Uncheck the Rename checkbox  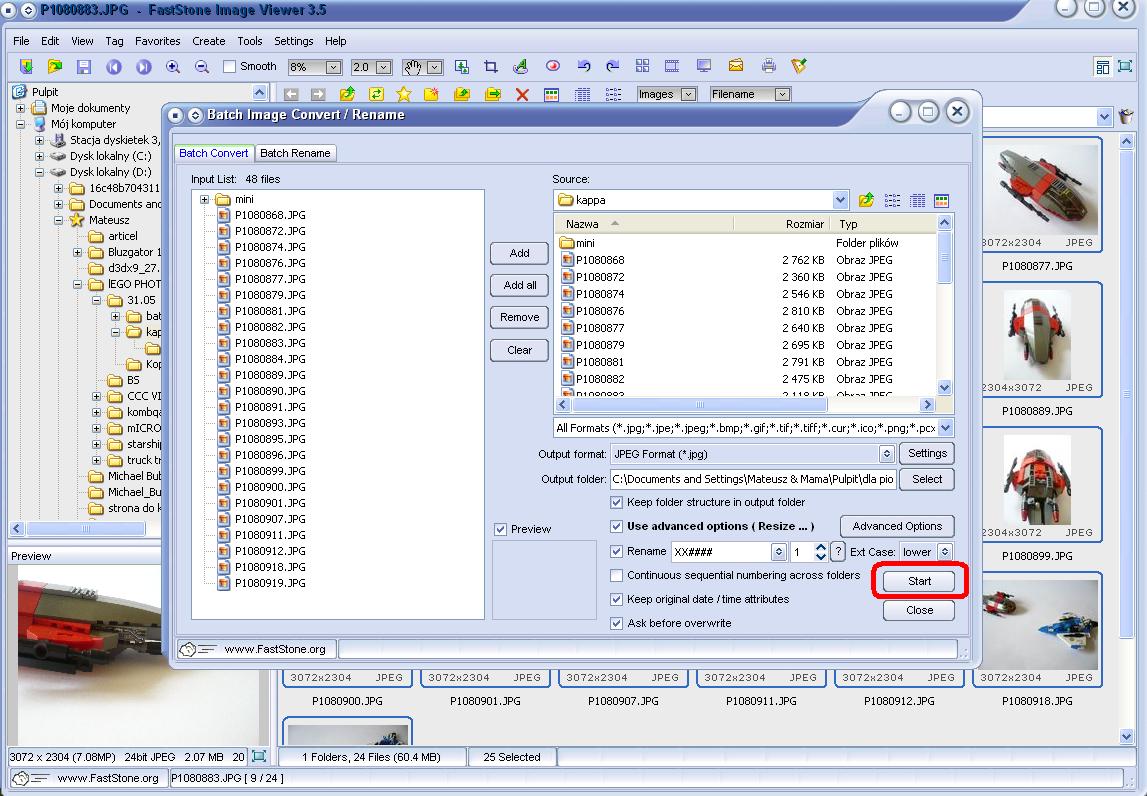tap(616, 552)
